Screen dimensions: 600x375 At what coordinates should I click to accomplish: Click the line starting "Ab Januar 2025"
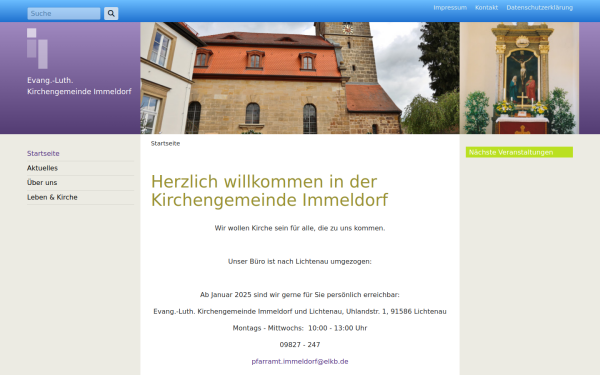pyautogui.click(x=300, y=295)
